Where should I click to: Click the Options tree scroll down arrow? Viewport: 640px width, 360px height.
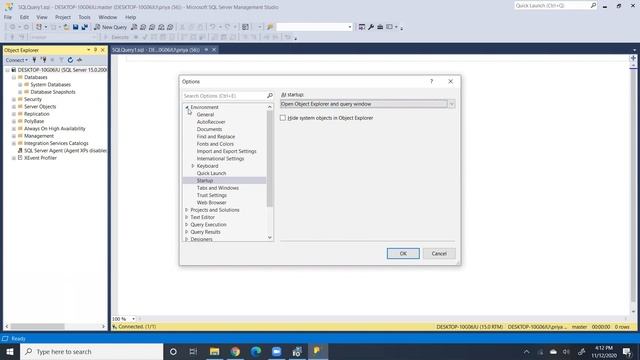tap(270, 238)
